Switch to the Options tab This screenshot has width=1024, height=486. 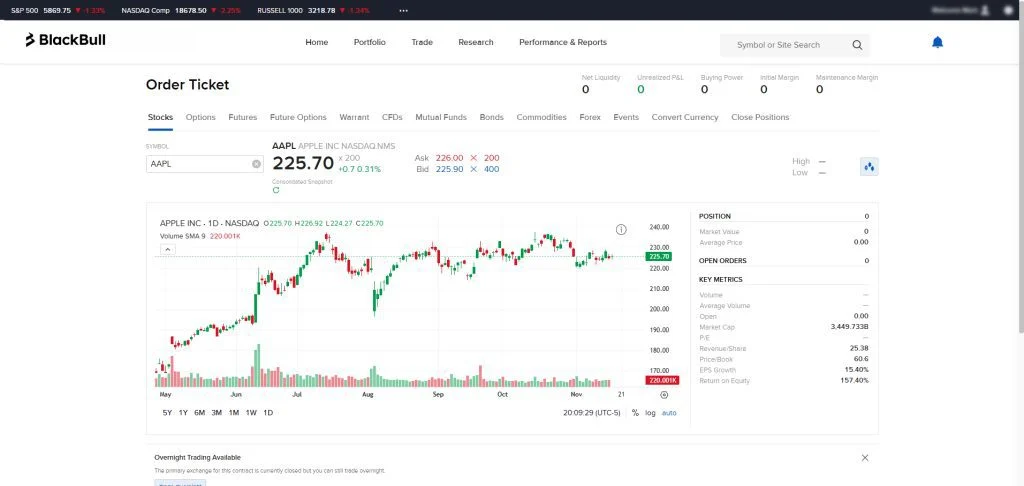pyautogui.click(x=200, y=118)
